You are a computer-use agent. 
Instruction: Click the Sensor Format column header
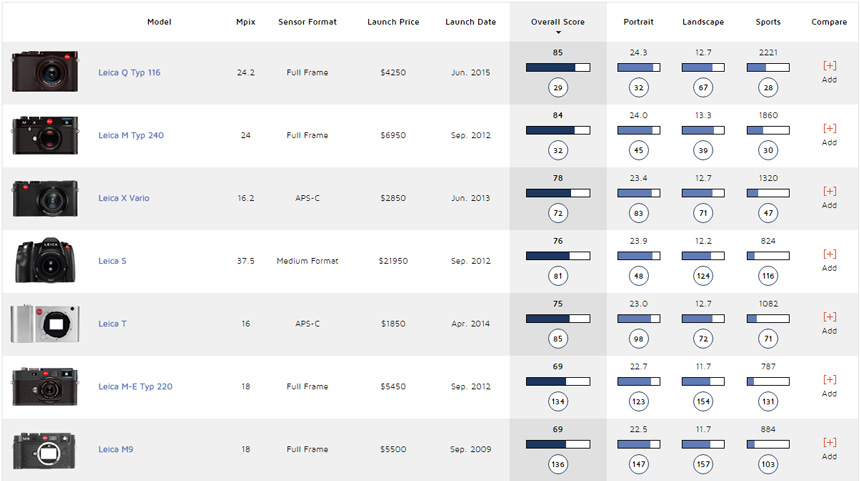(307, 22)
